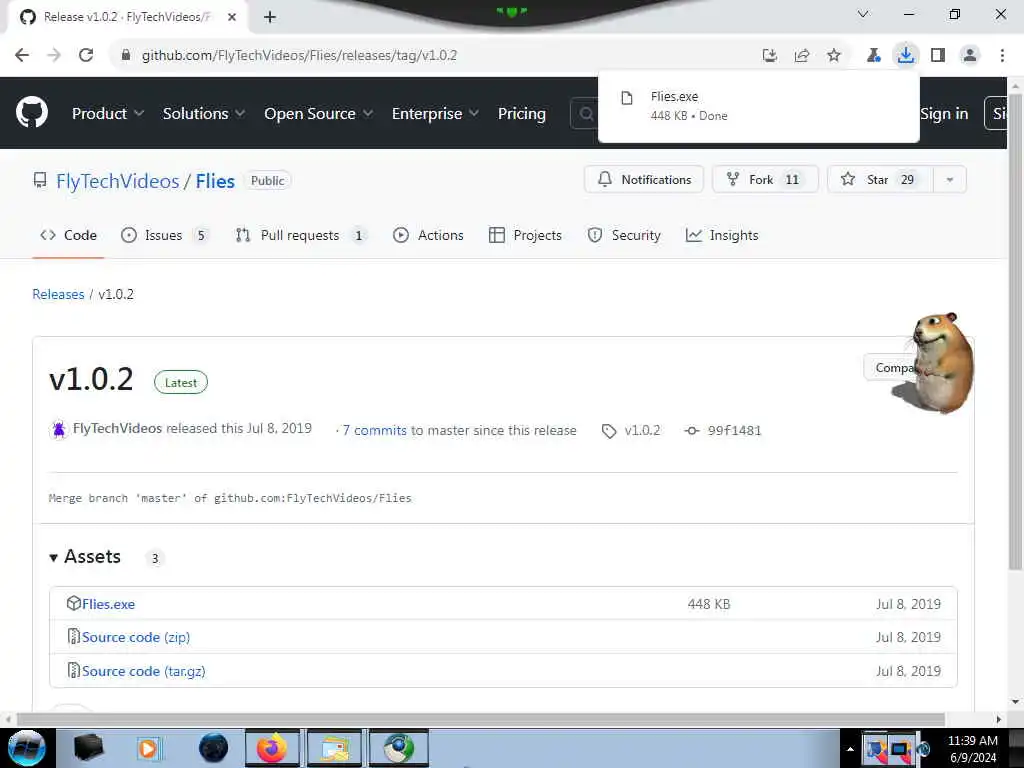Click the site lock icon in address bar
Viewport: 1024px width, 768px height.
(x=126, y=55)
